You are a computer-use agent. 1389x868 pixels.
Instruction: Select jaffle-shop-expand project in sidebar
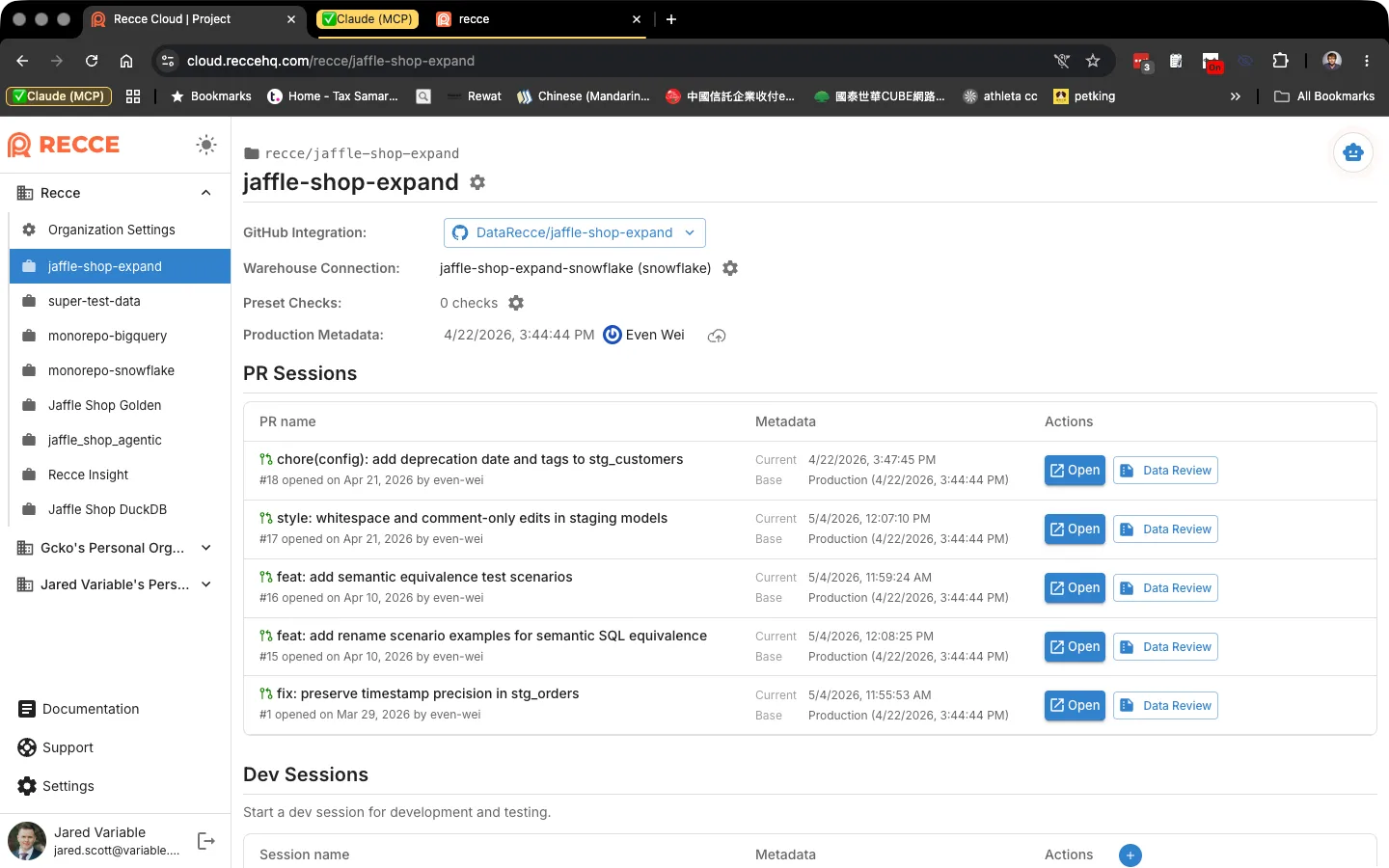coord(120,266)
